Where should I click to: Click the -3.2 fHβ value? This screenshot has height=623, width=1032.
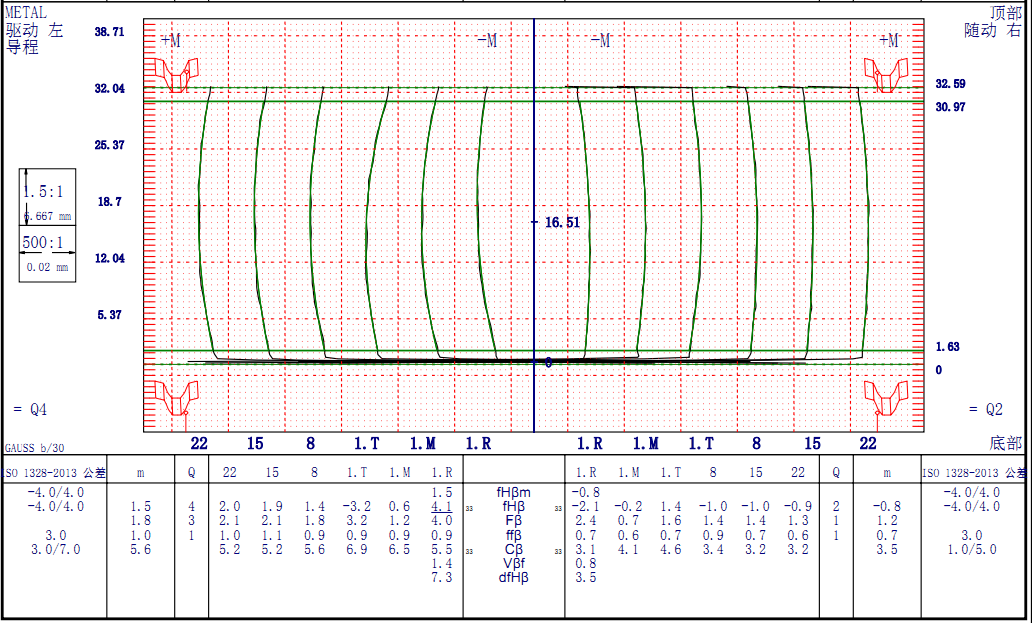click(355, 507)
